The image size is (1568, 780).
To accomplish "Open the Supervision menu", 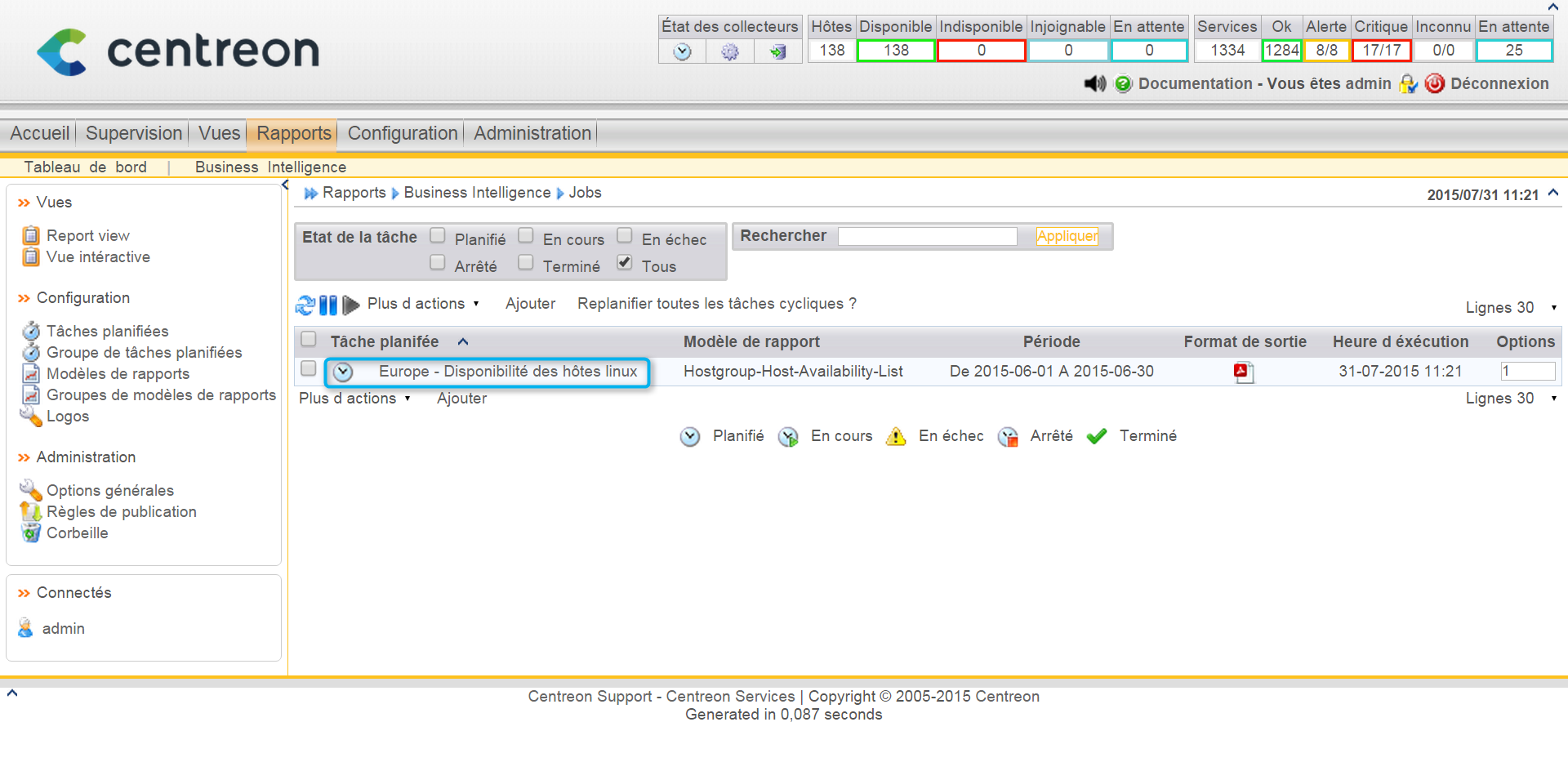I will coord(134,133).
